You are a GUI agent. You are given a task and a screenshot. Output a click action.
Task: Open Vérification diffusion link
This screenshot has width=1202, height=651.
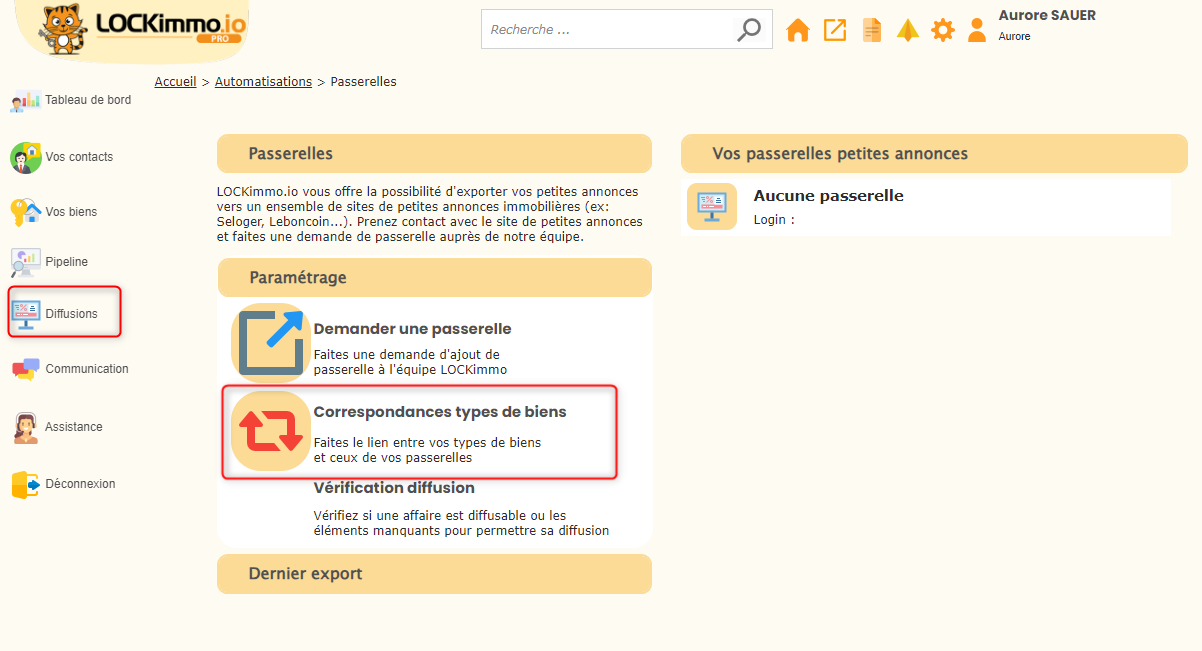tap(394, 488)
